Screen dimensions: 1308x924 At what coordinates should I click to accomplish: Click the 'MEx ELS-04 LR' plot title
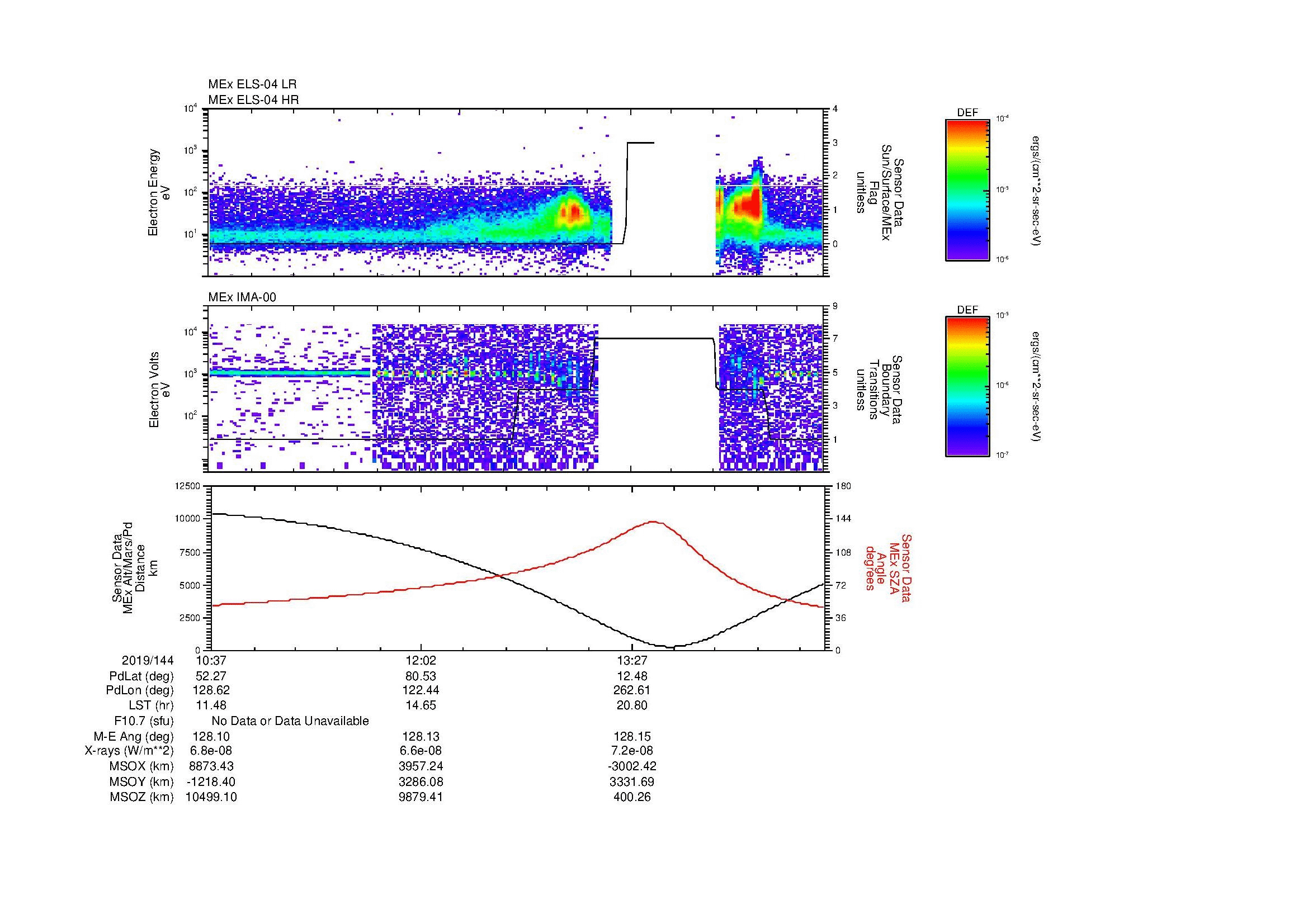[x=252, y=84]
